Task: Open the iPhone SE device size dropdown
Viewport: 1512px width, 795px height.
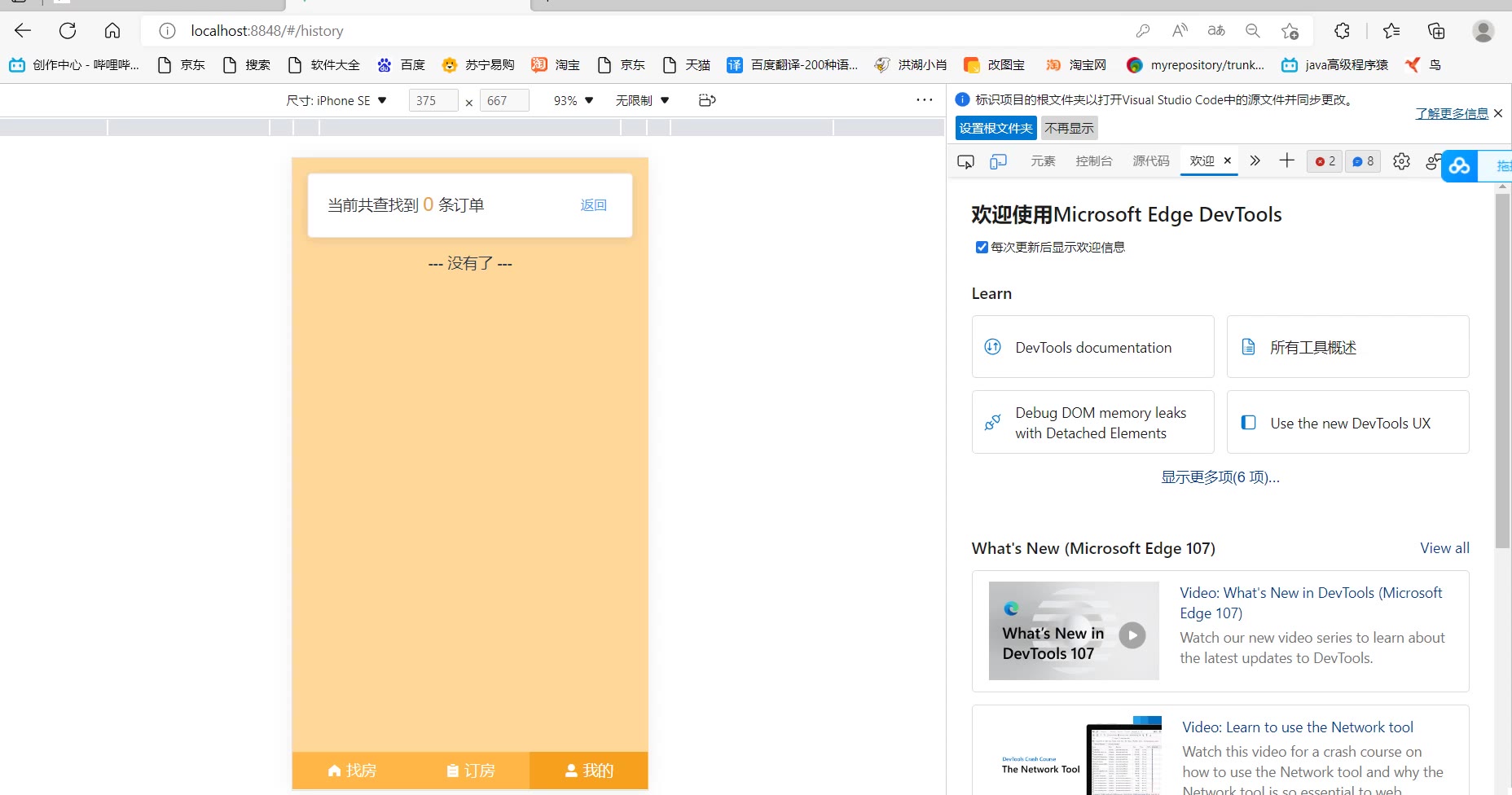Action: (x=336, y=100)
